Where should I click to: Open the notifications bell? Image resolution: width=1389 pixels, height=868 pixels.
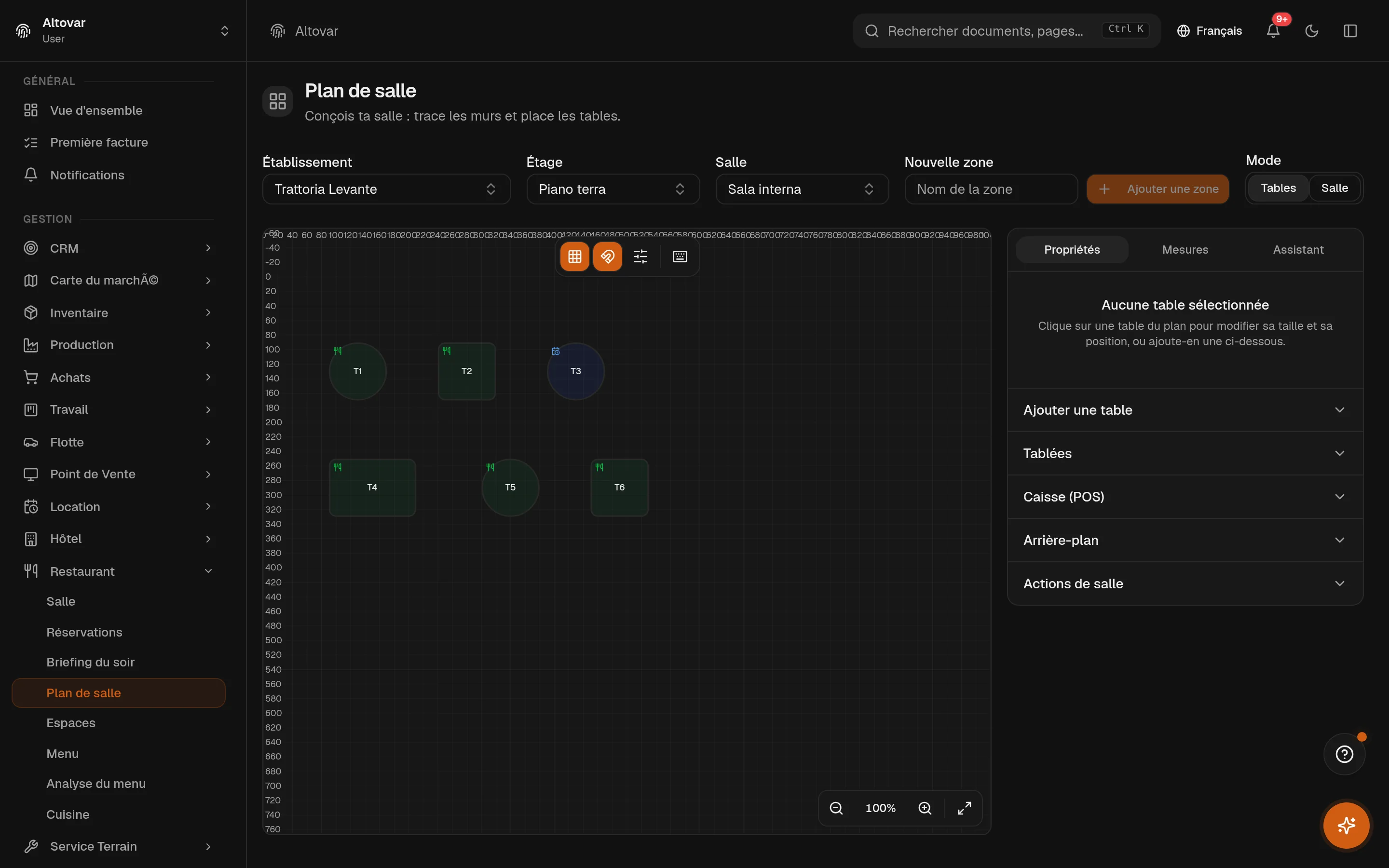1273,30
